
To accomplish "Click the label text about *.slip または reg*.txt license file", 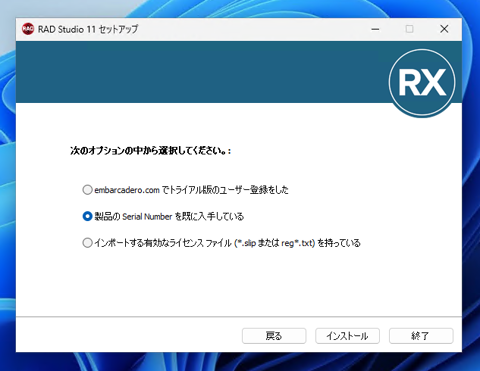I will (x=227, y=243).
